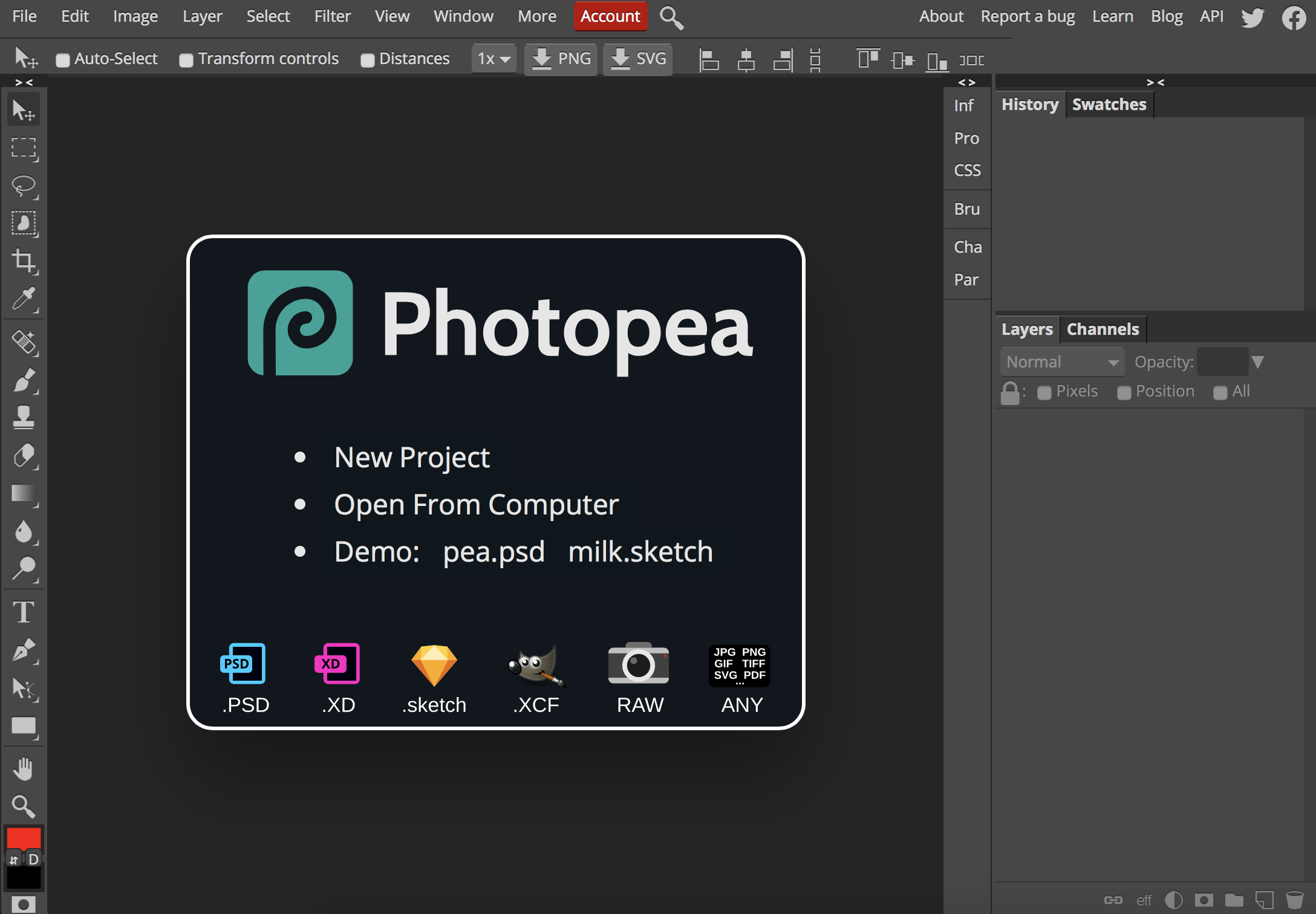Open the Opacity arrow dropdown
The image size is (1316, 914).
pyautogui.click(x=1258, y=362)
